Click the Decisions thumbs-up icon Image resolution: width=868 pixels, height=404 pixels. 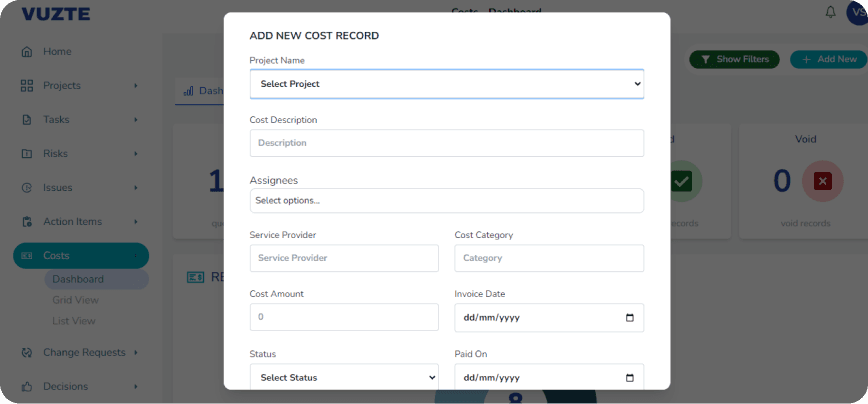pyautogui.click(x=27, y=386)
